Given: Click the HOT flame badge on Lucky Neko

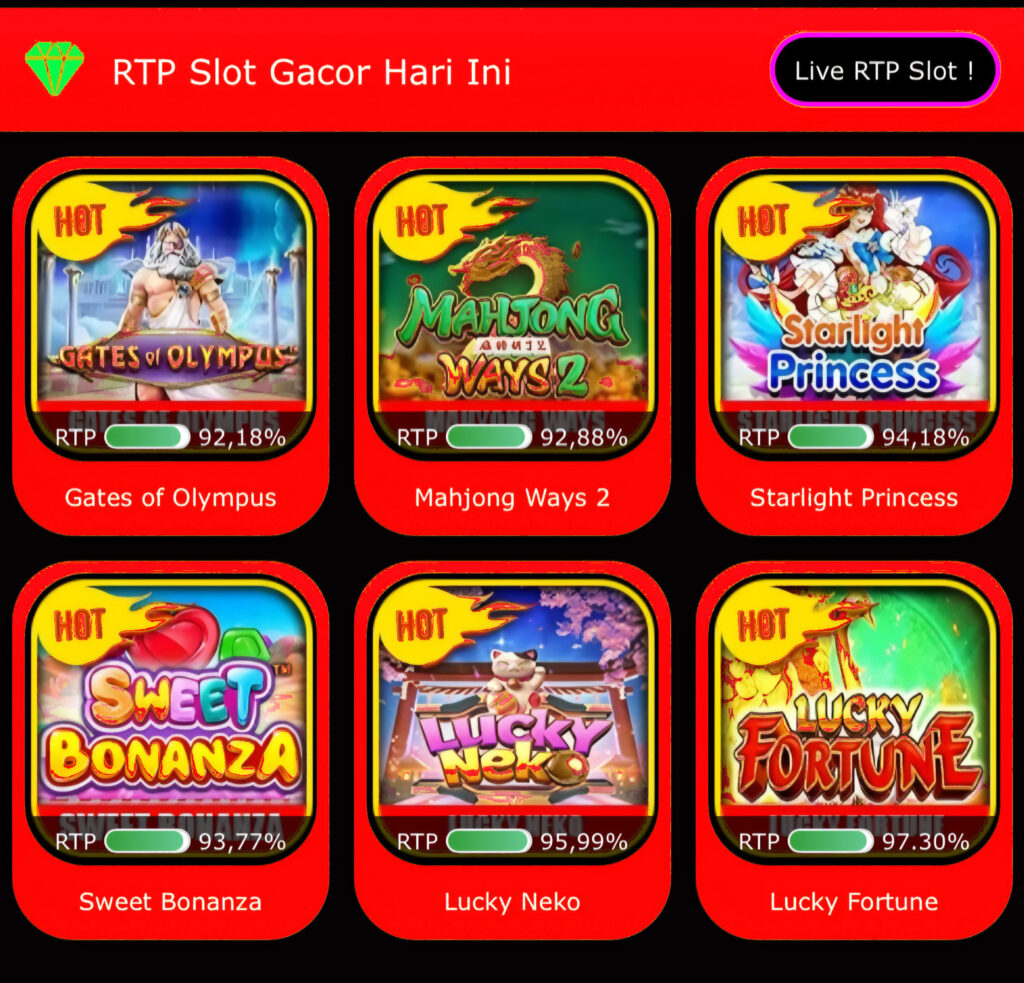Looking at the screenshot, I should pos(440,626).
